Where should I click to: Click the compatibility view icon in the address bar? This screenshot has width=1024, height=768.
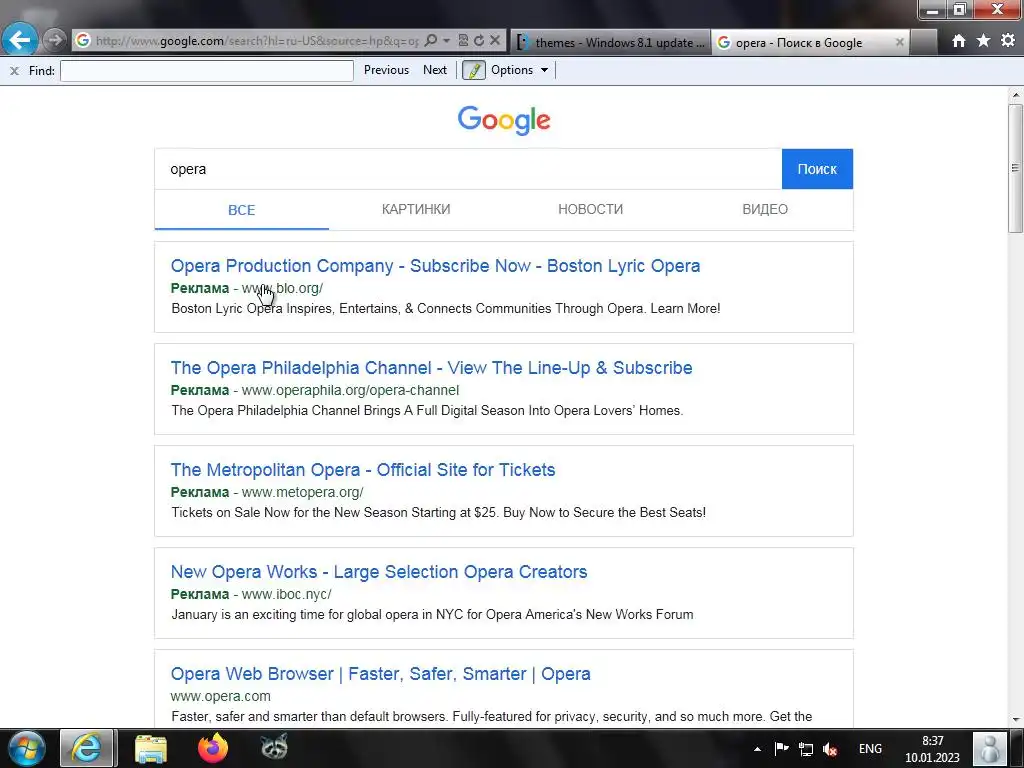[x=463, y=40]
